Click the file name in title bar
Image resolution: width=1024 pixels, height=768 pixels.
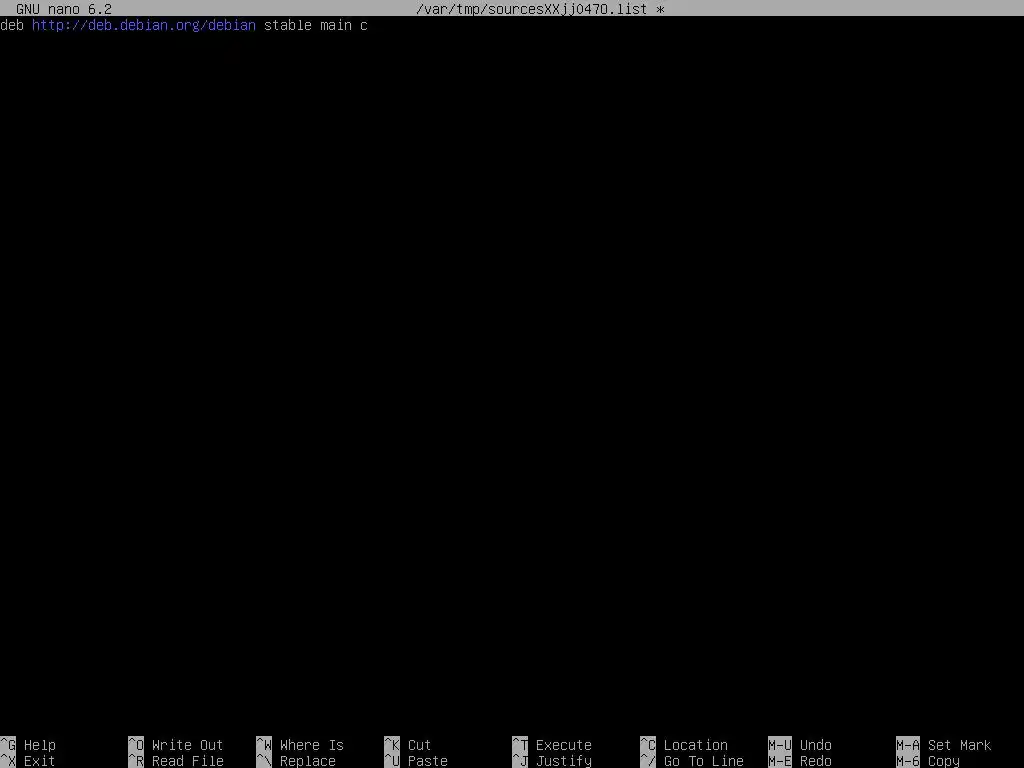click(532, 9)
